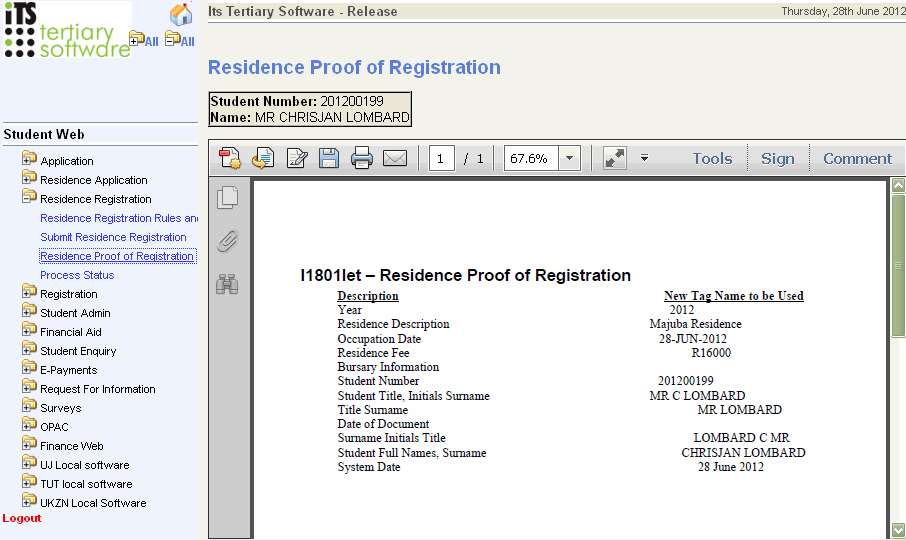The height and width of the screenshot is (540, 906).
Task: Expand the Request For Information folder
Action: (x=29, y=386)
